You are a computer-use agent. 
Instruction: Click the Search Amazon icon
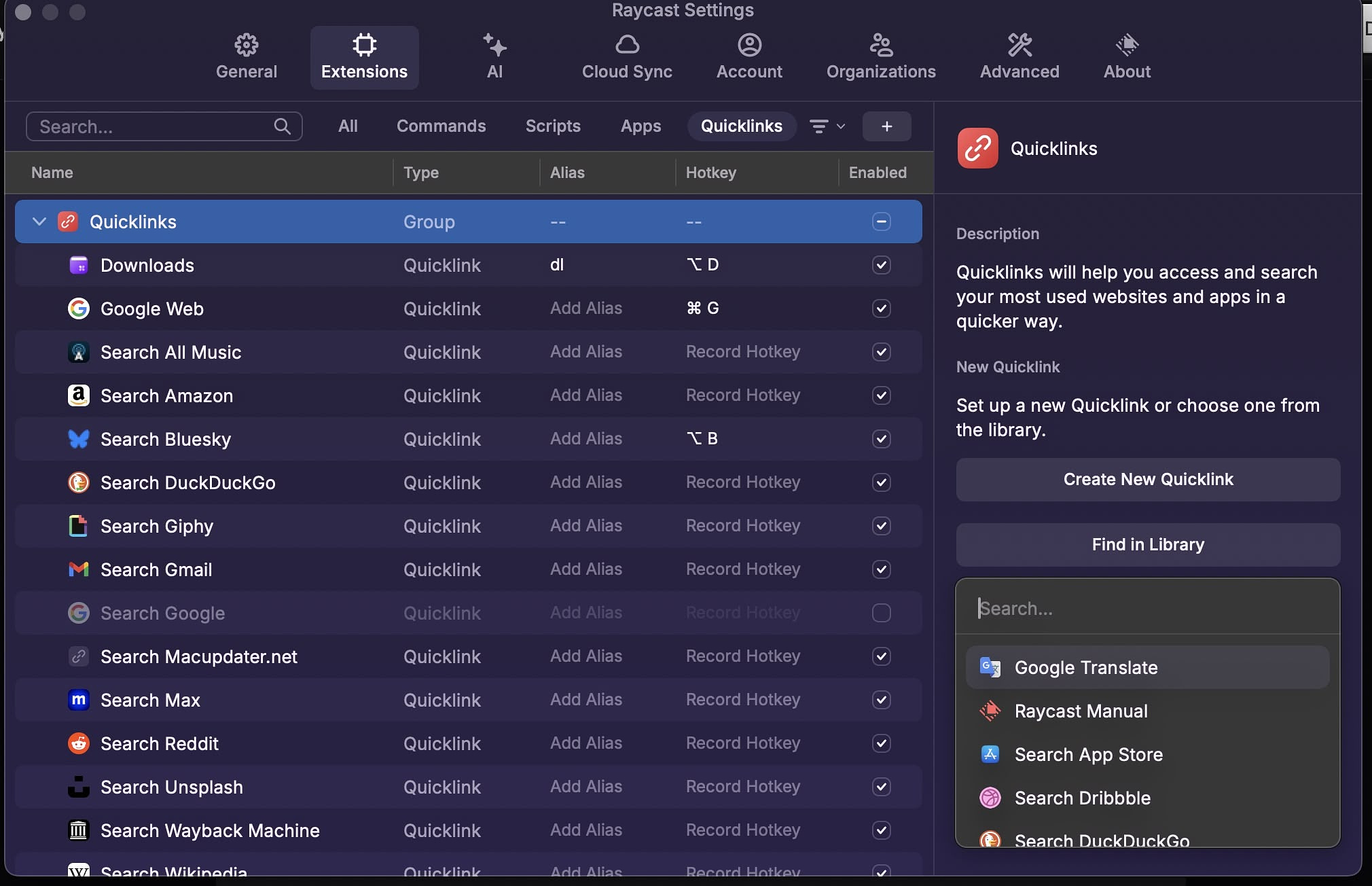pyautogui.click(x=79, y=395)
